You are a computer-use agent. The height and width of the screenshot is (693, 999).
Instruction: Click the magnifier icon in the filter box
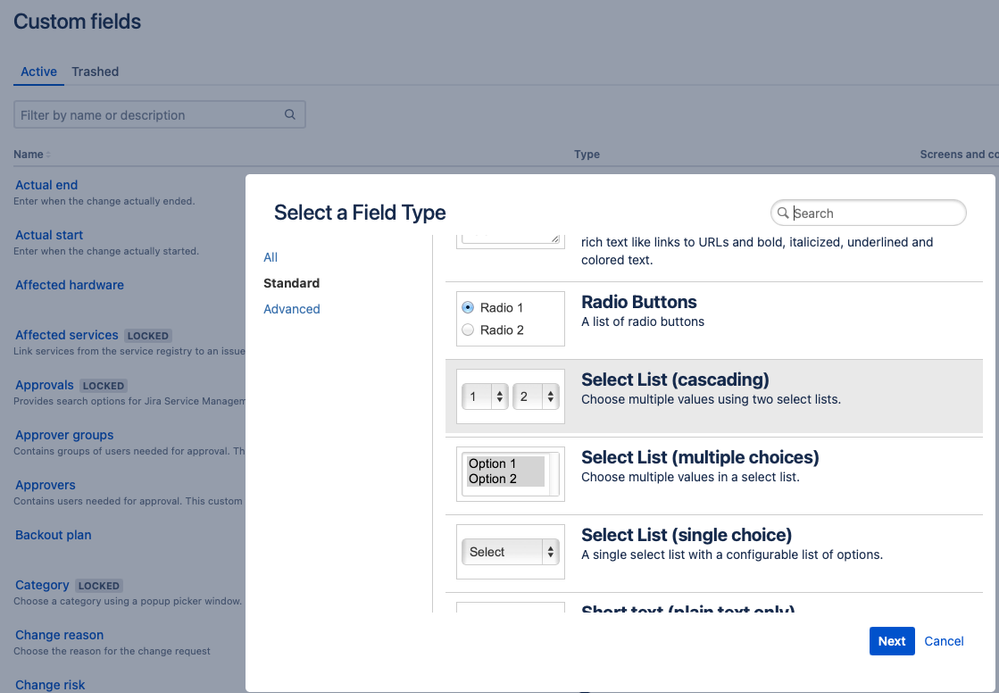[290, 115]
